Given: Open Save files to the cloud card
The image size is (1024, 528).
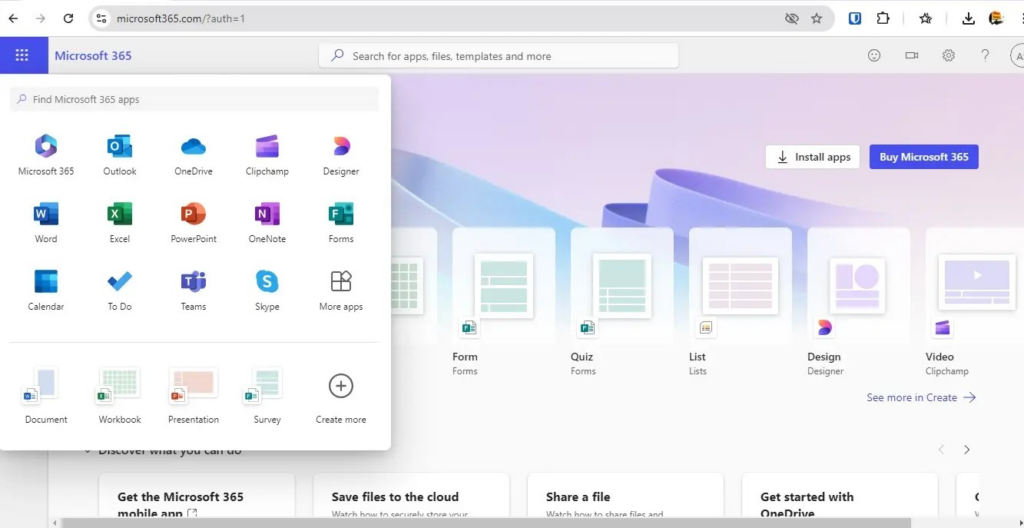Looking at the screenshot, I should [x=411, y=497].
